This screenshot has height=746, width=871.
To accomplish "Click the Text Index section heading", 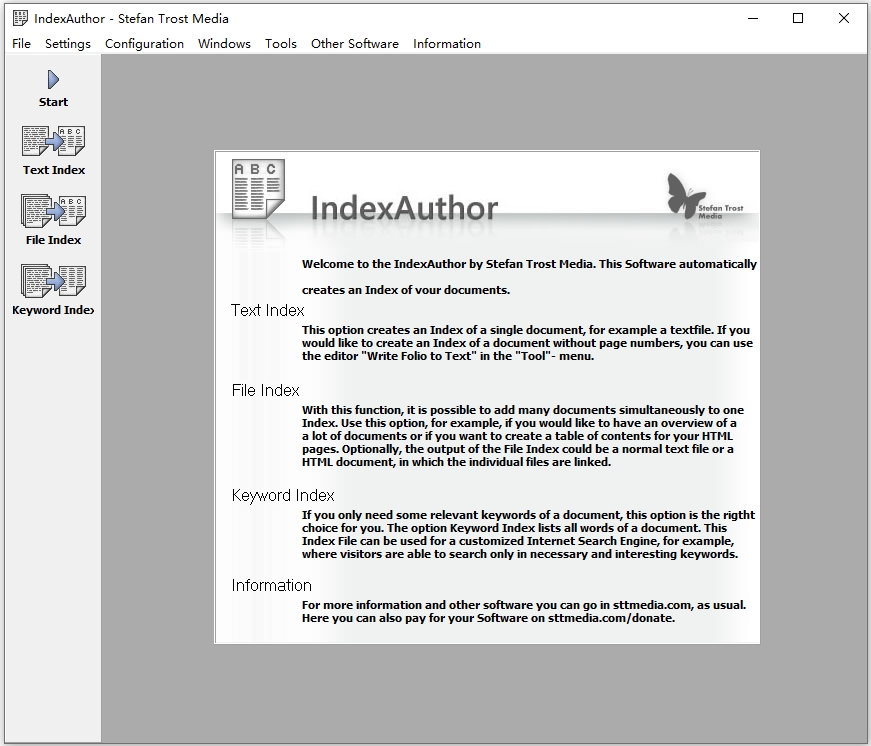I will (267, 310).
